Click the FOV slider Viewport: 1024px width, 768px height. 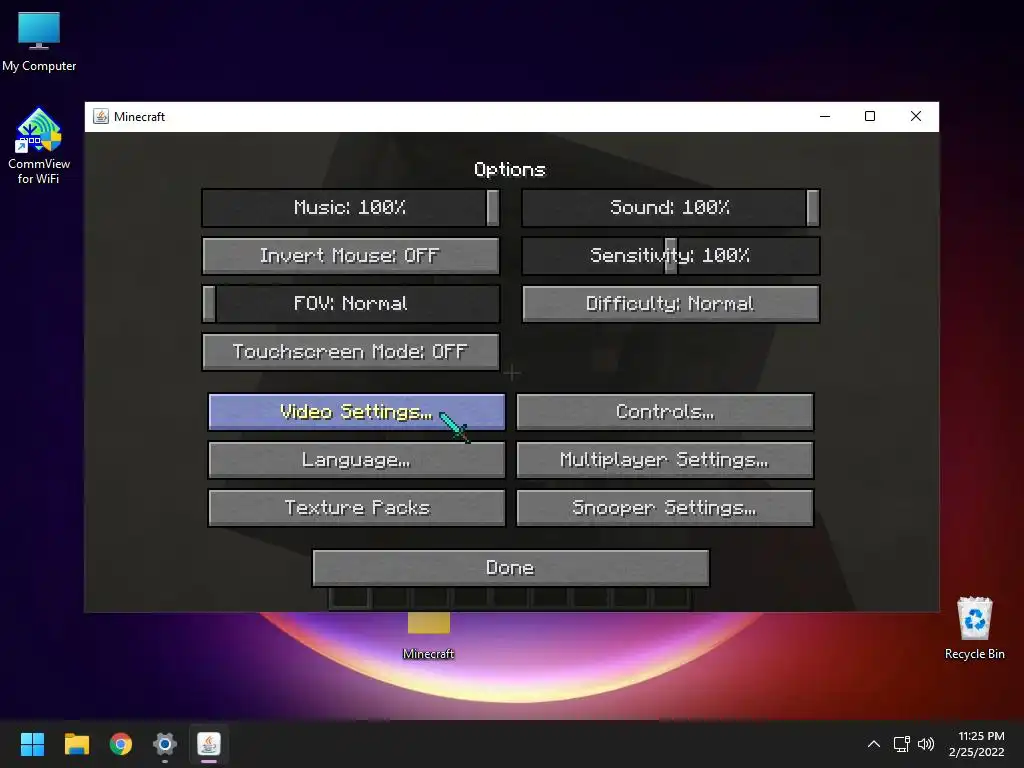pos(351,304)
